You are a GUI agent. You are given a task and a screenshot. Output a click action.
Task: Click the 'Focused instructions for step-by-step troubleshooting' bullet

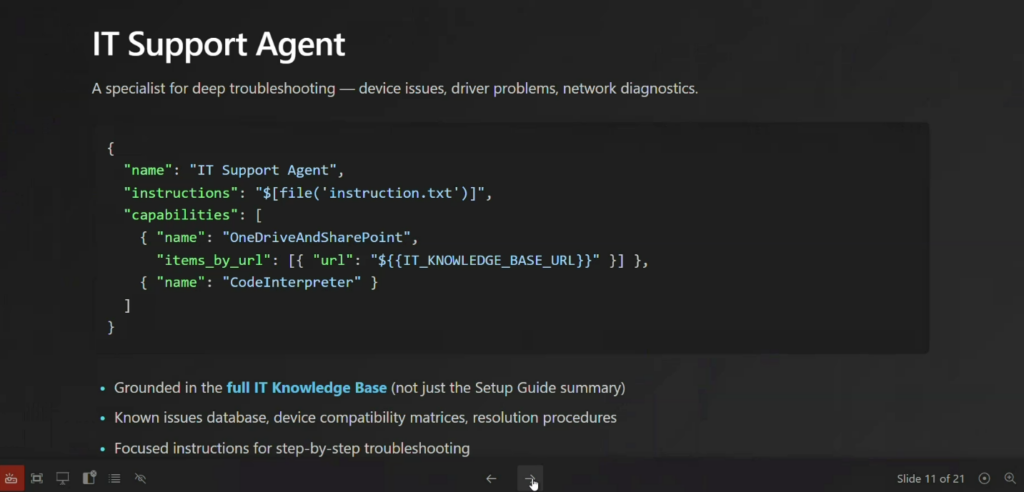pos(292,448)
